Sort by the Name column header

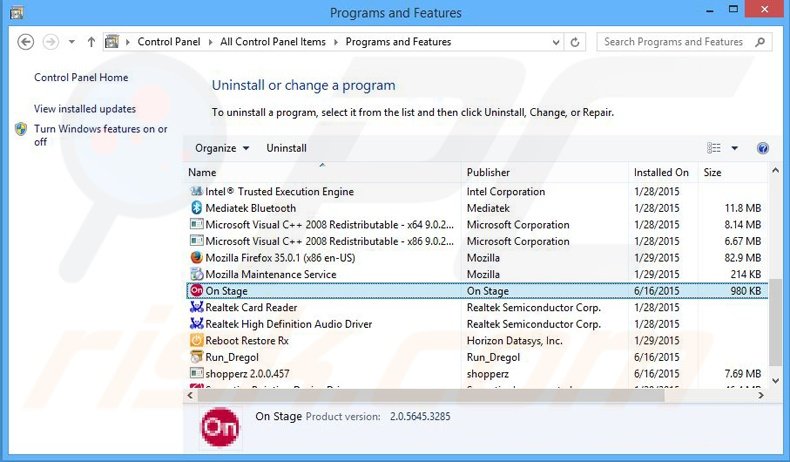(322, 172)
